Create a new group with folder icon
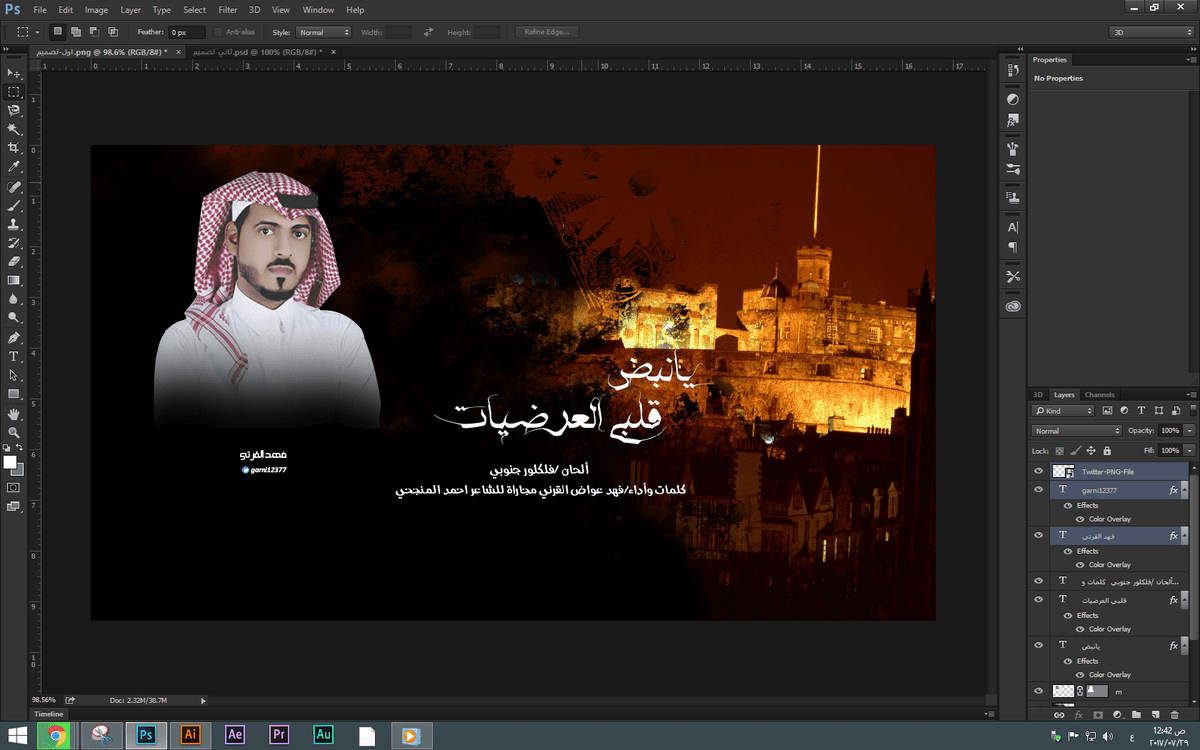The image size is (1200, 750). (x=1136, y=715)
